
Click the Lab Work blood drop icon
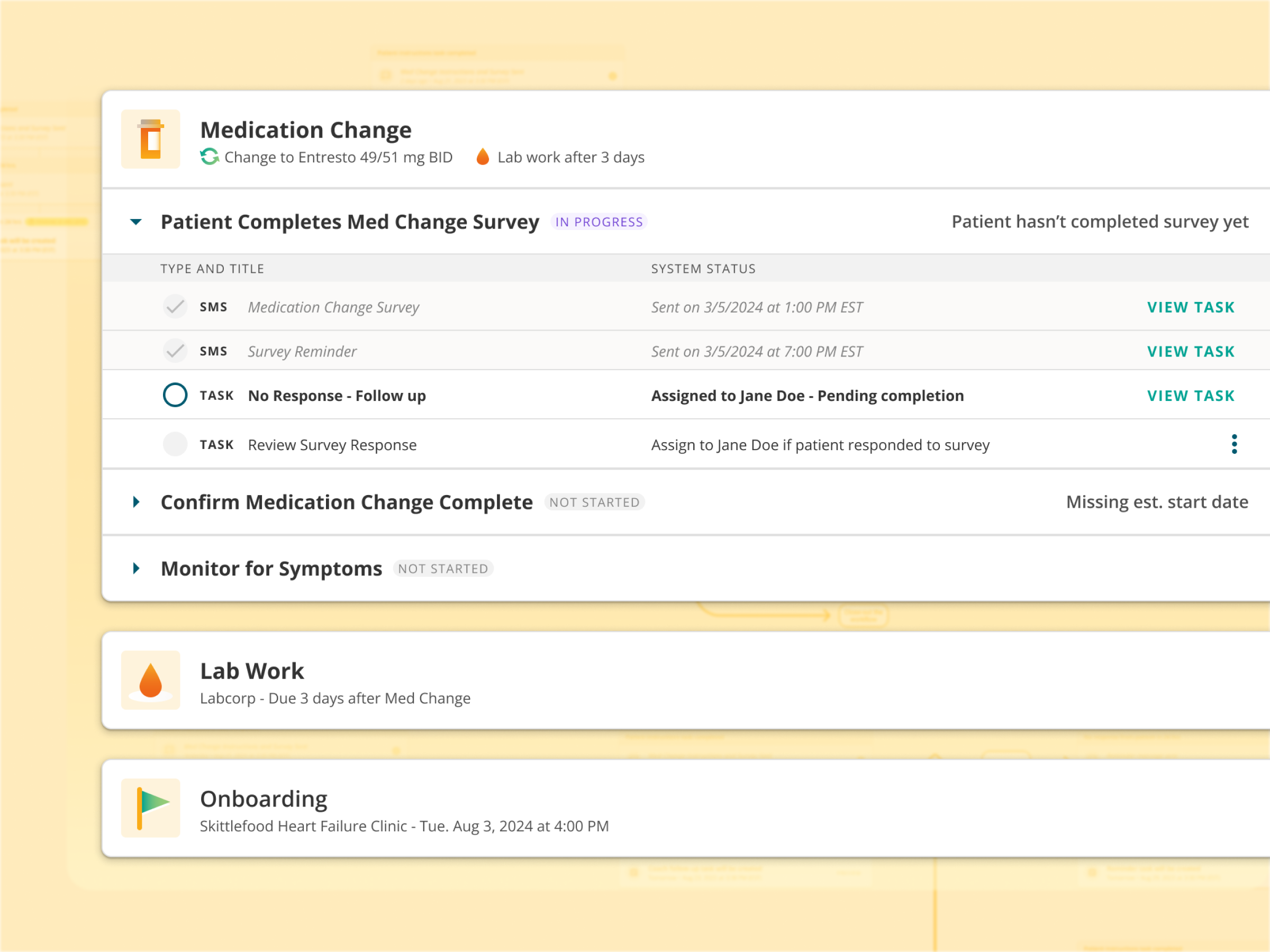point(150,680)
